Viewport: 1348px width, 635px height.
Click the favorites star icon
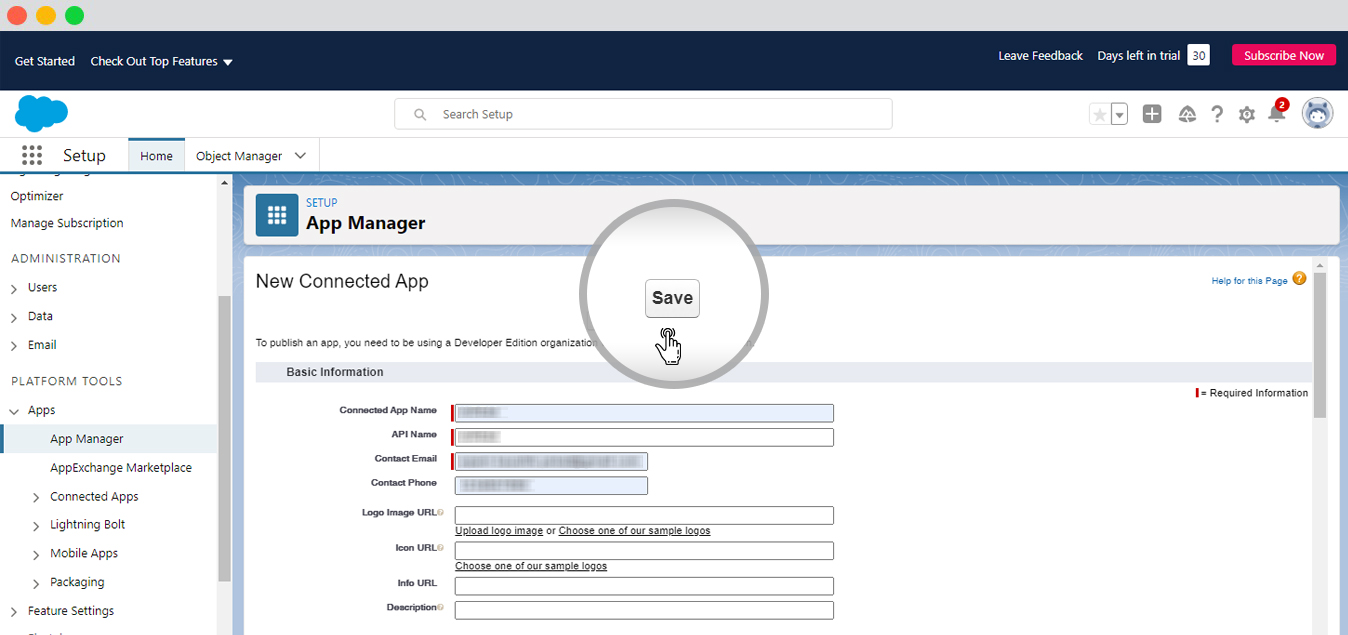1100,115
